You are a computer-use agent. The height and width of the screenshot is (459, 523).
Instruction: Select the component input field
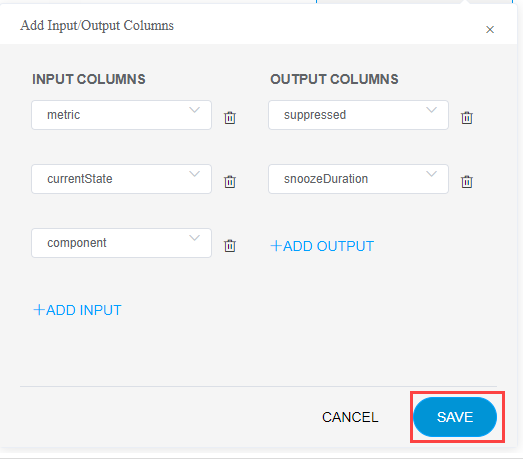coord(121,243)
